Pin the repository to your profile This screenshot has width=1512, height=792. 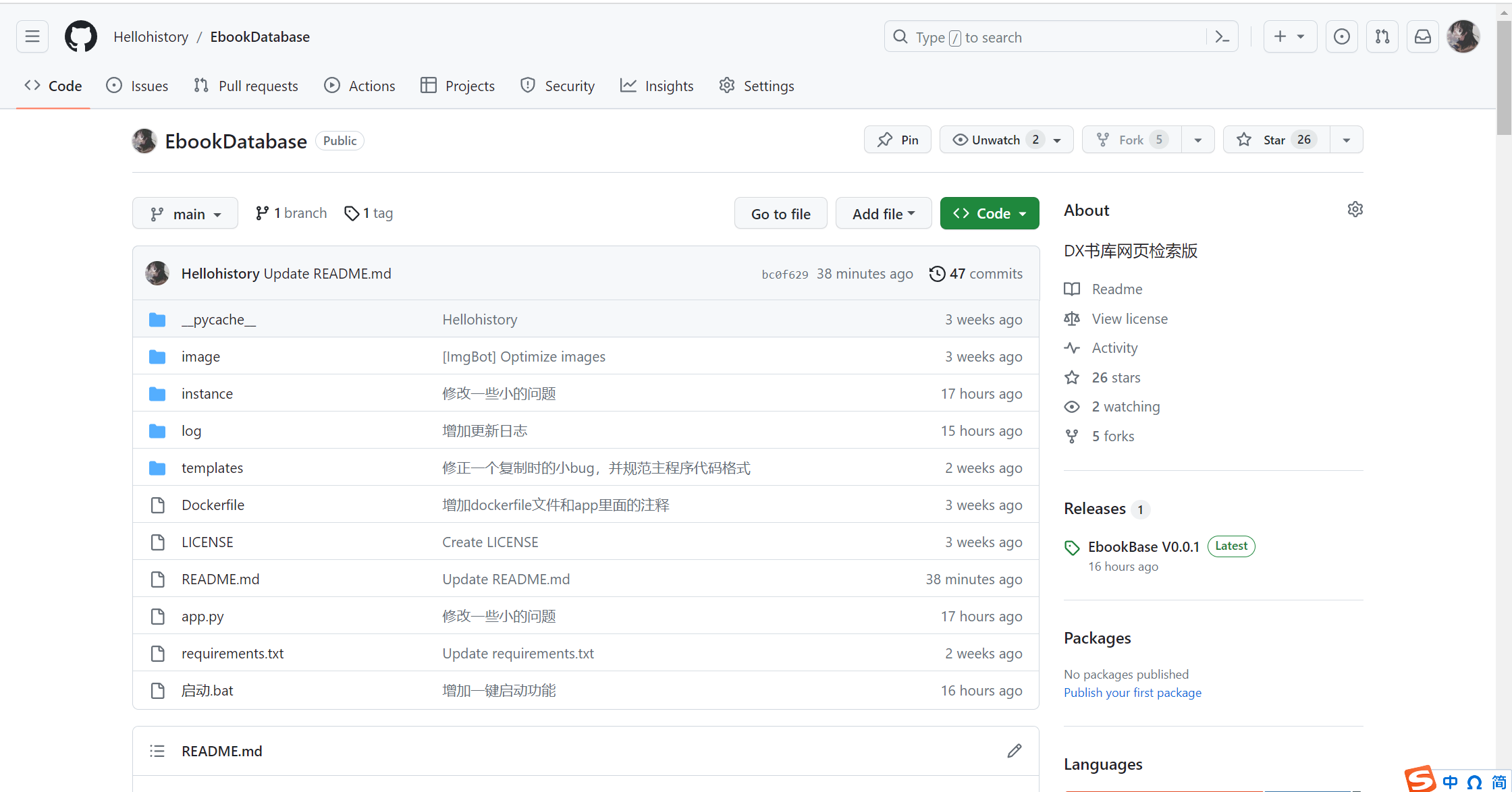[x=898, y=140]
